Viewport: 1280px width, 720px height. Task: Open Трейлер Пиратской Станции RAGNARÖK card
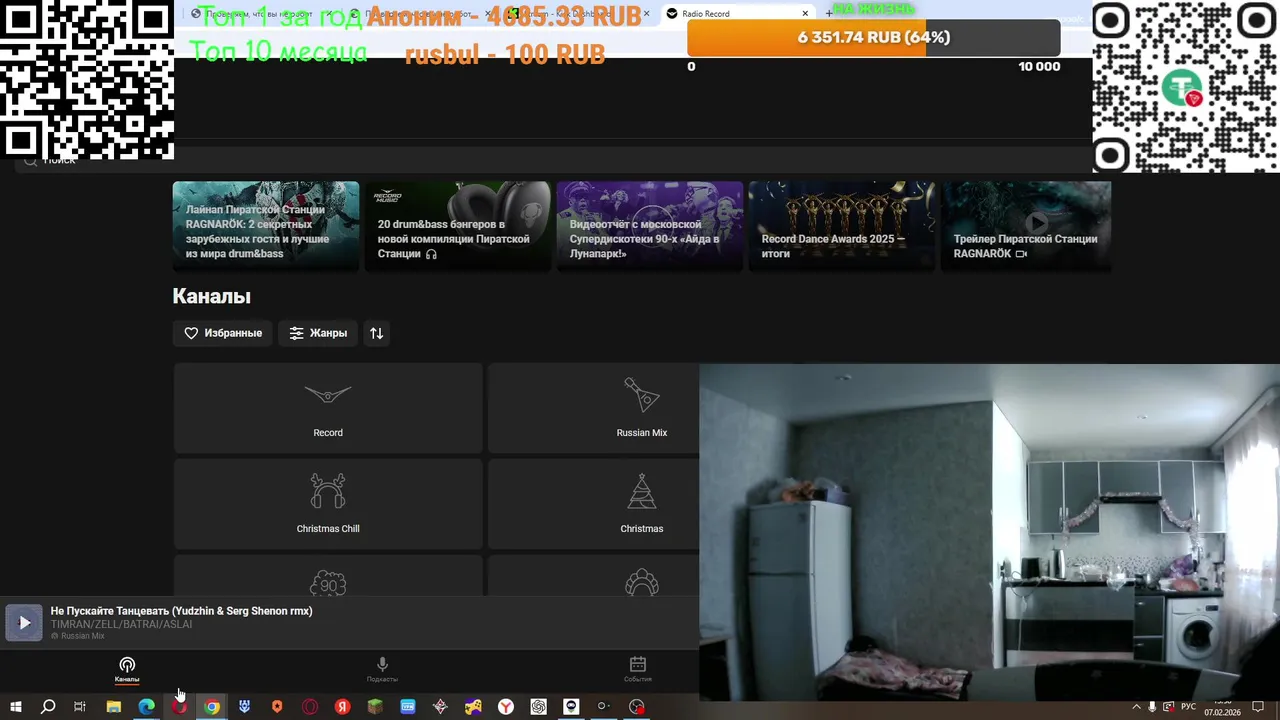tap(1026, 226)
